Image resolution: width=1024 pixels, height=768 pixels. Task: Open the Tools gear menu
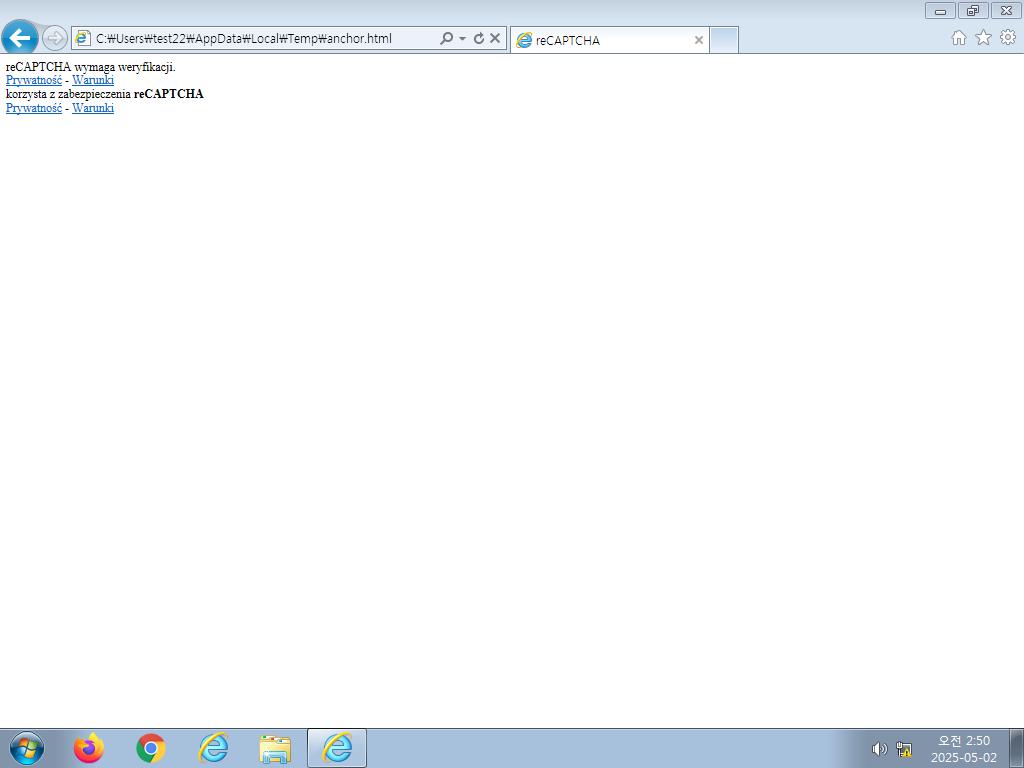[x=1008, y=38]
